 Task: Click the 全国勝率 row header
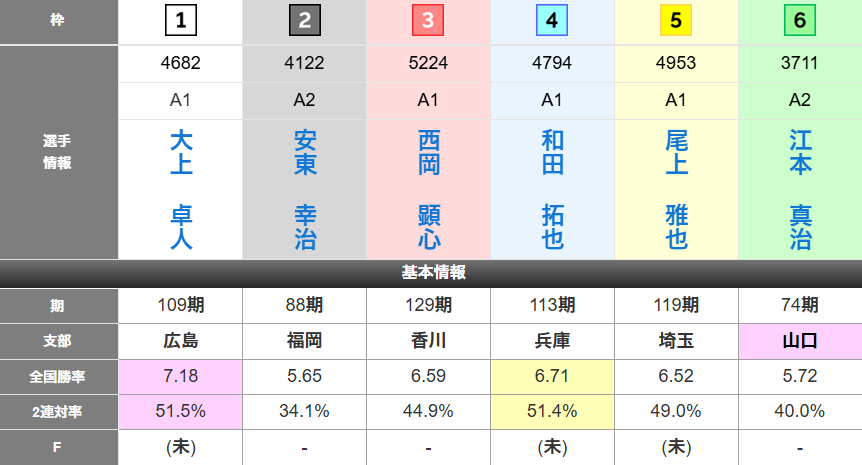point(59,376)
